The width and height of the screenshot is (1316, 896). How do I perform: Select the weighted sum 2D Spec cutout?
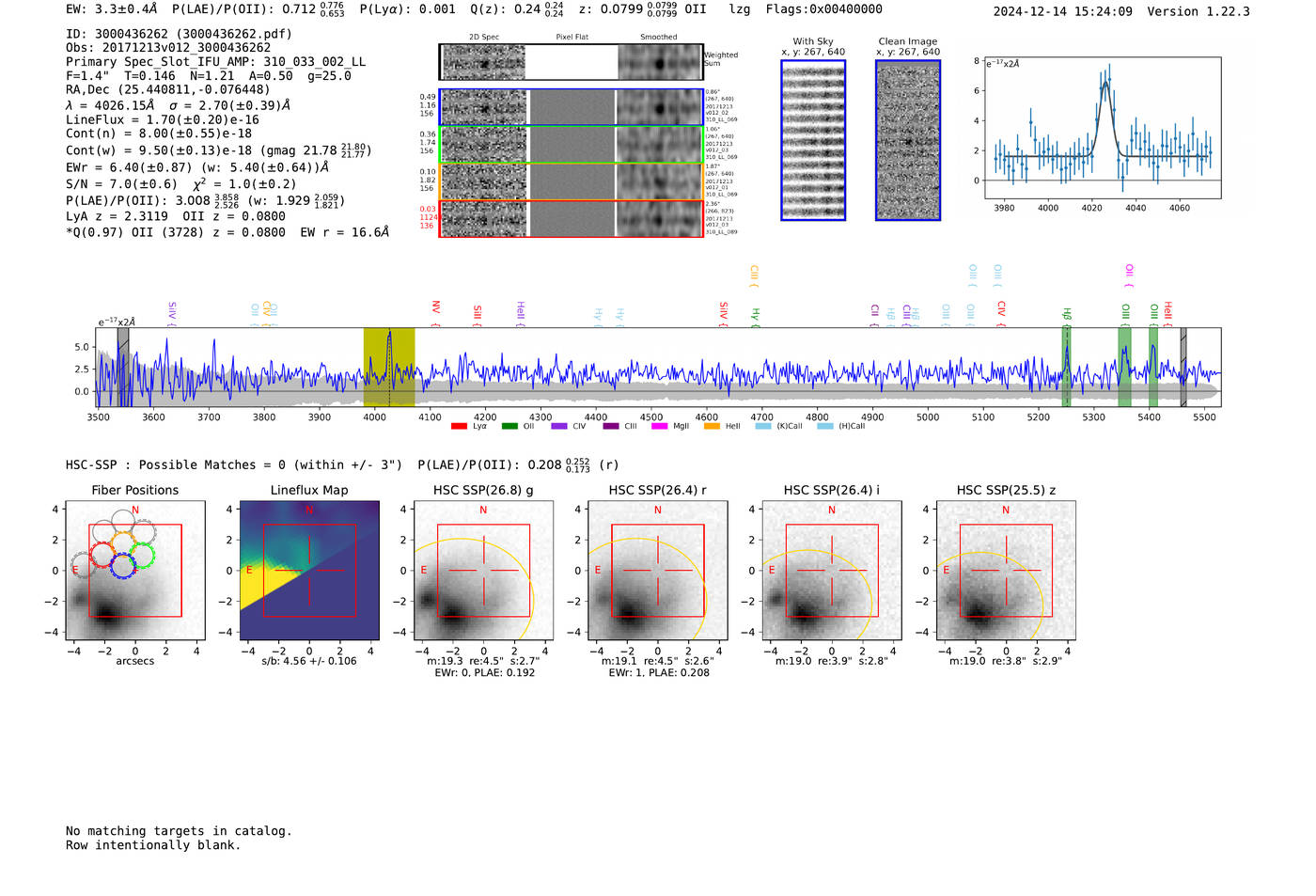483,63
